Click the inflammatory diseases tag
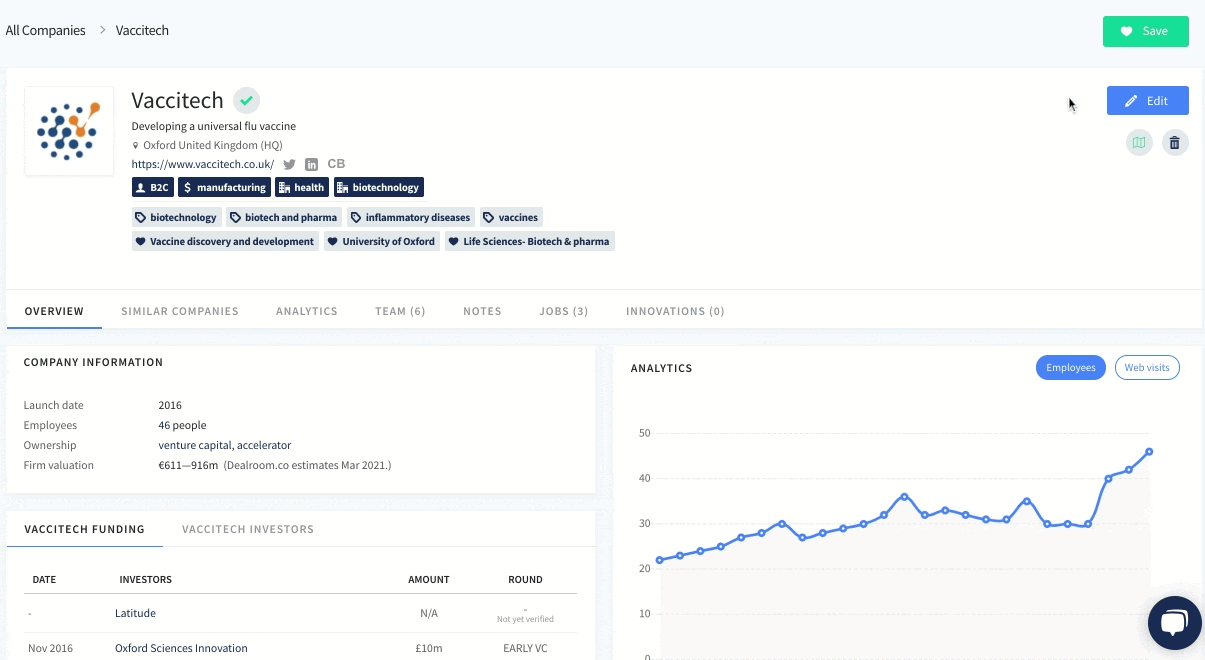This screenshot has width=1205, height=660. click(411, 217)
